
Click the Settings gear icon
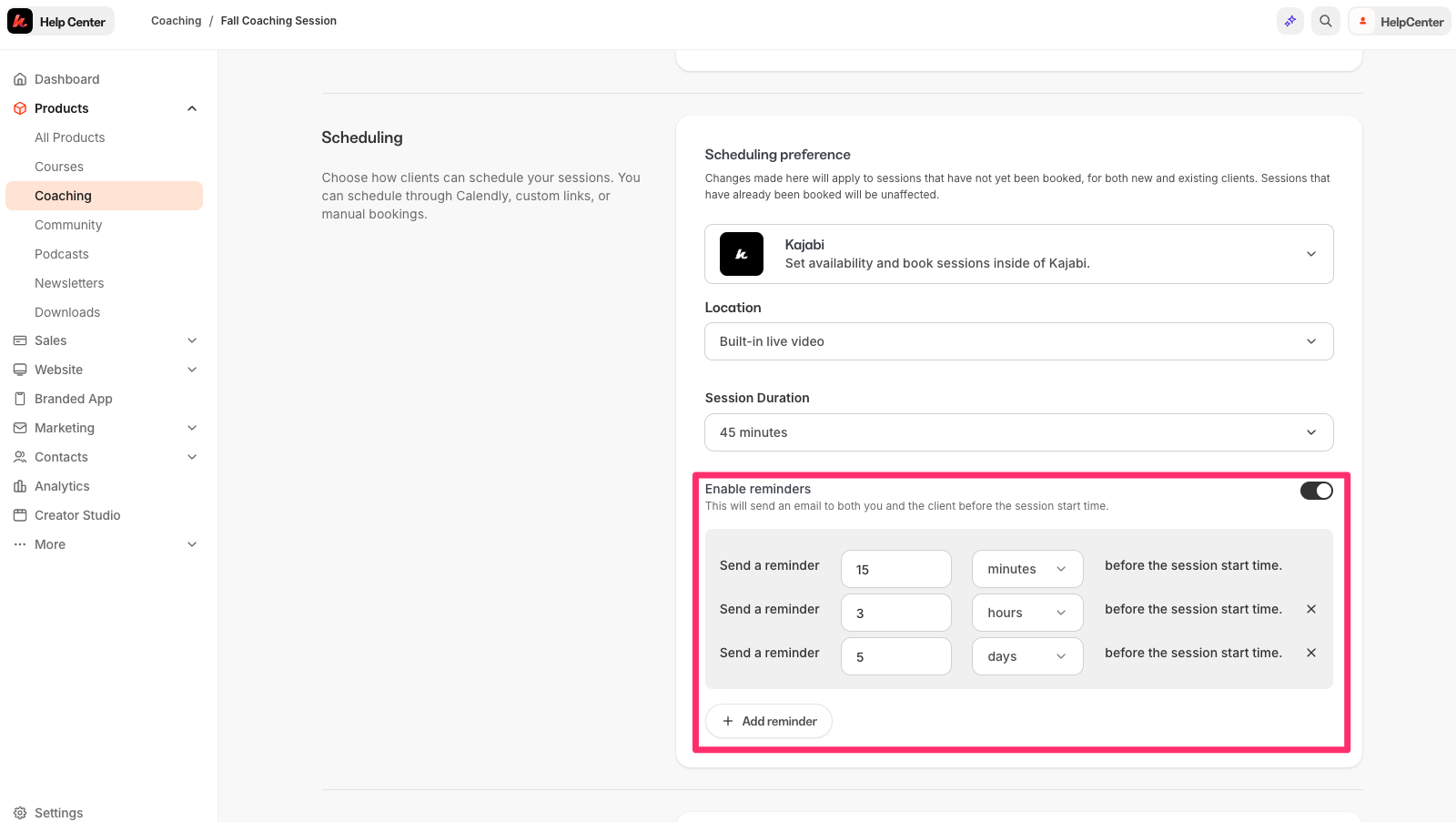(20, 813)
